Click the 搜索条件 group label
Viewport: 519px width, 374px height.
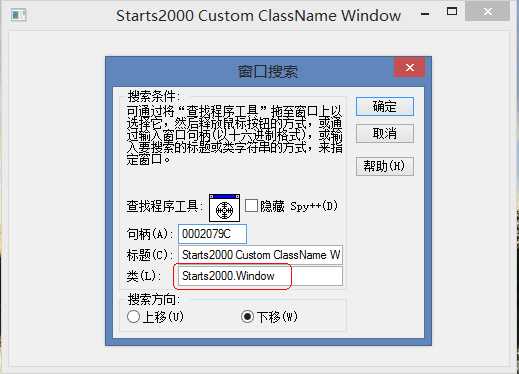(x=154, y=97)
